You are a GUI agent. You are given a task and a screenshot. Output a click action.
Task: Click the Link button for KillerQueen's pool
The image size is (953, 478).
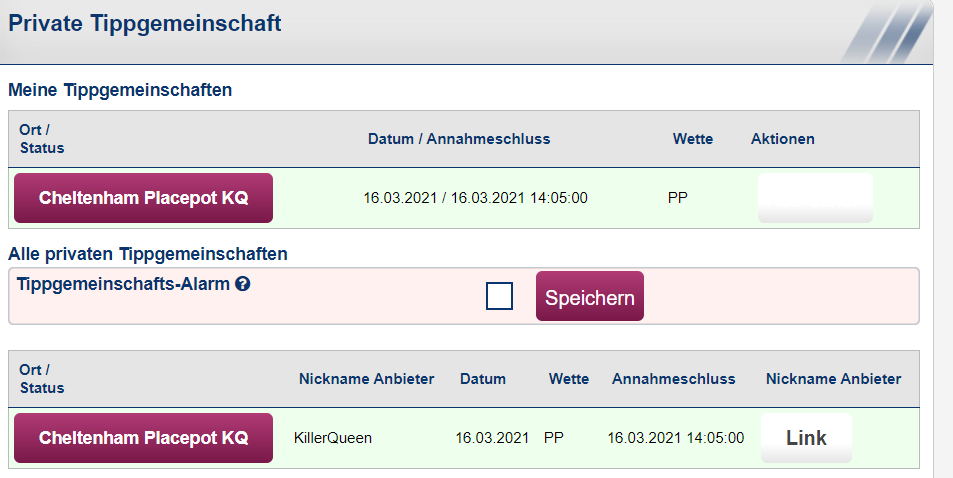(x=806, y=438)
